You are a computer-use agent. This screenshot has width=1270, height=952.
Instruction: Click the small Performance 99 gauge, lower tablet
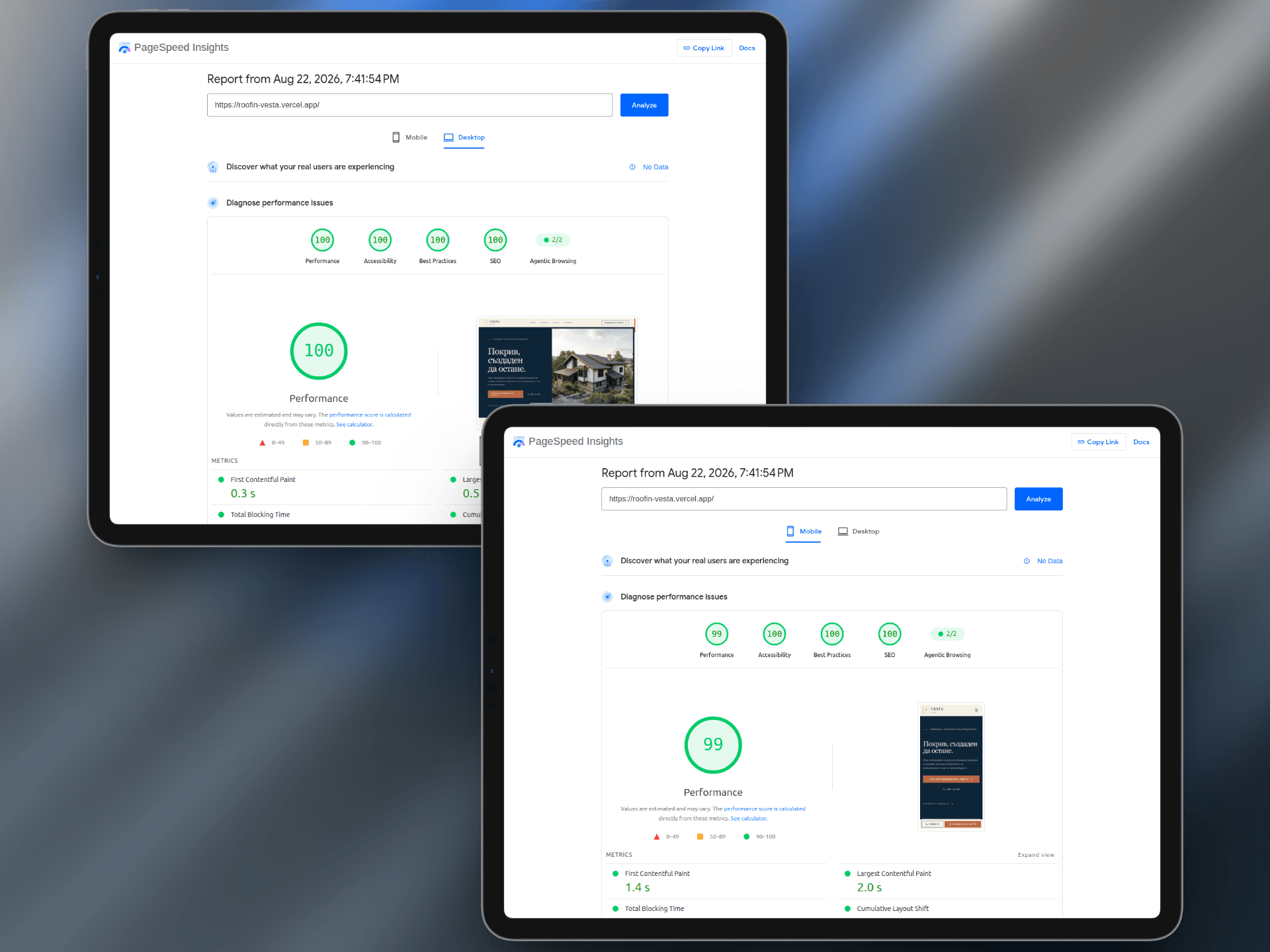coord(716,634)
